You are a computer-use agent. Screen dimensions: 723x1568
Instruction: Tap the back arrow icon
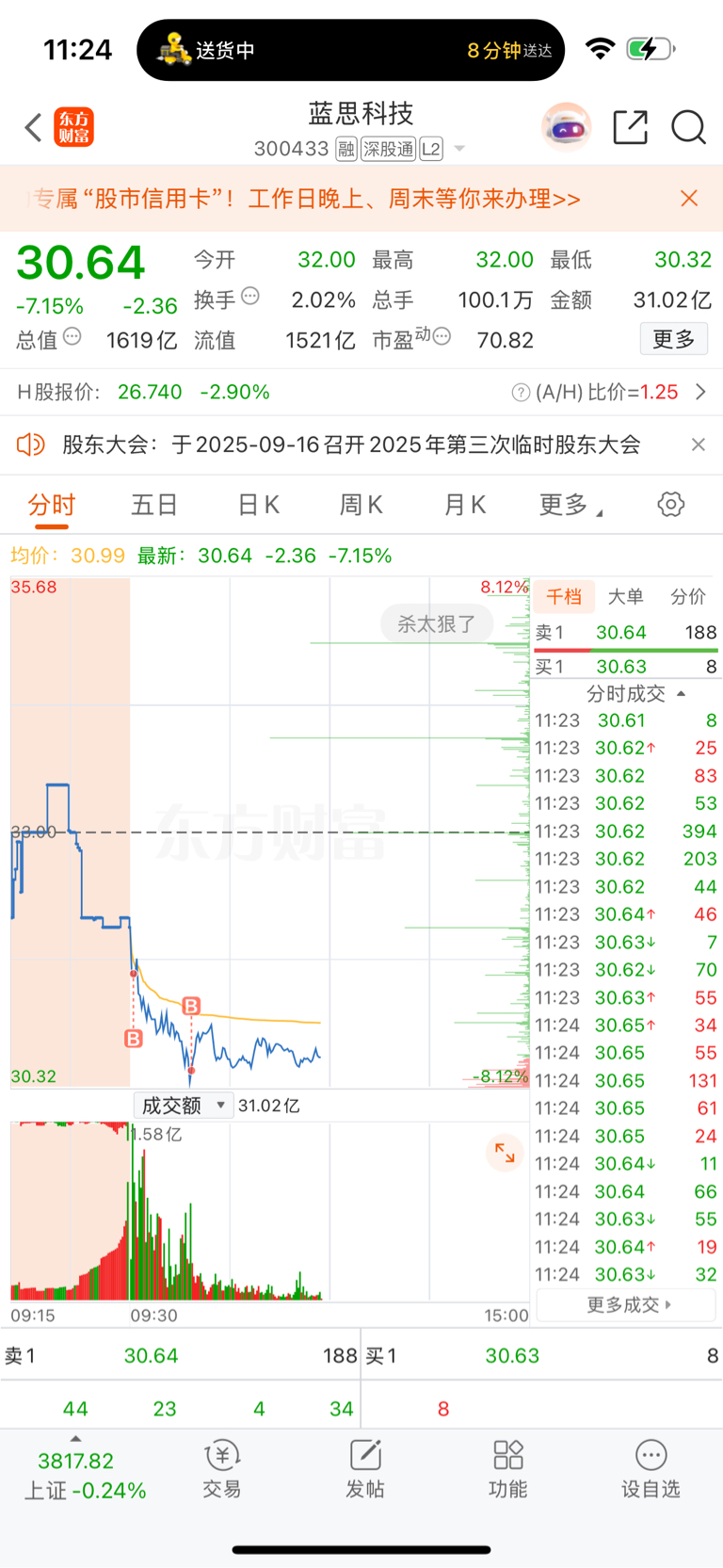point(34,128)
